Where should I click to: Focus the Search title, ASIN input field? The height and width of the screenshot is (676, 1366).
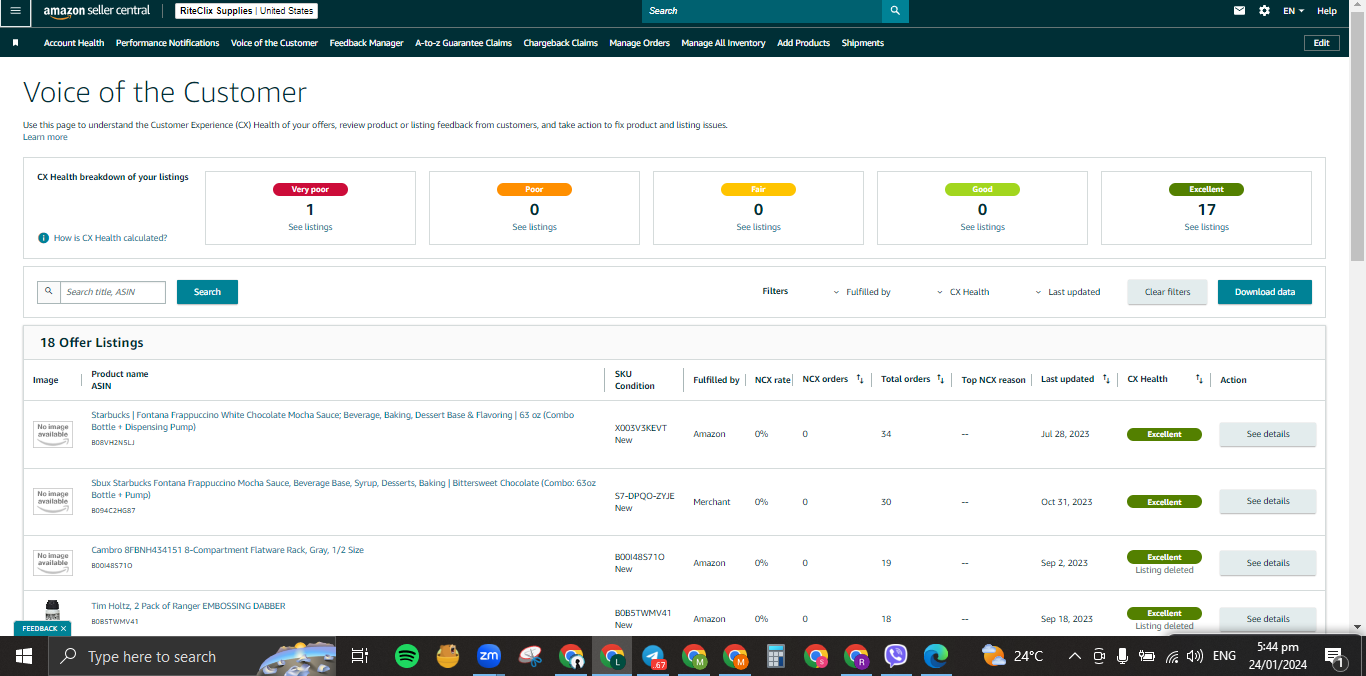(x=112, y=292)
